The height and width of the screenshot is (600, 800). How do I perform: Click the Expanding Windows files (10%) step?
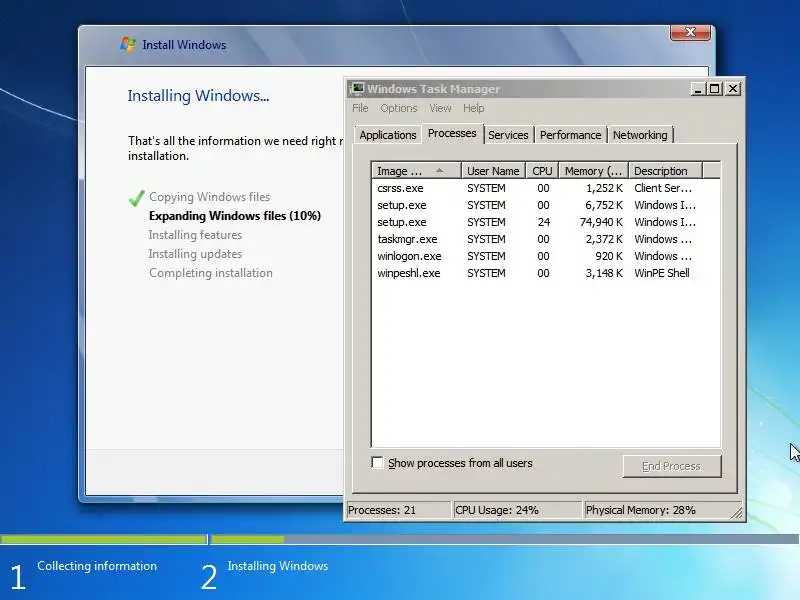[x=235, y=216]
